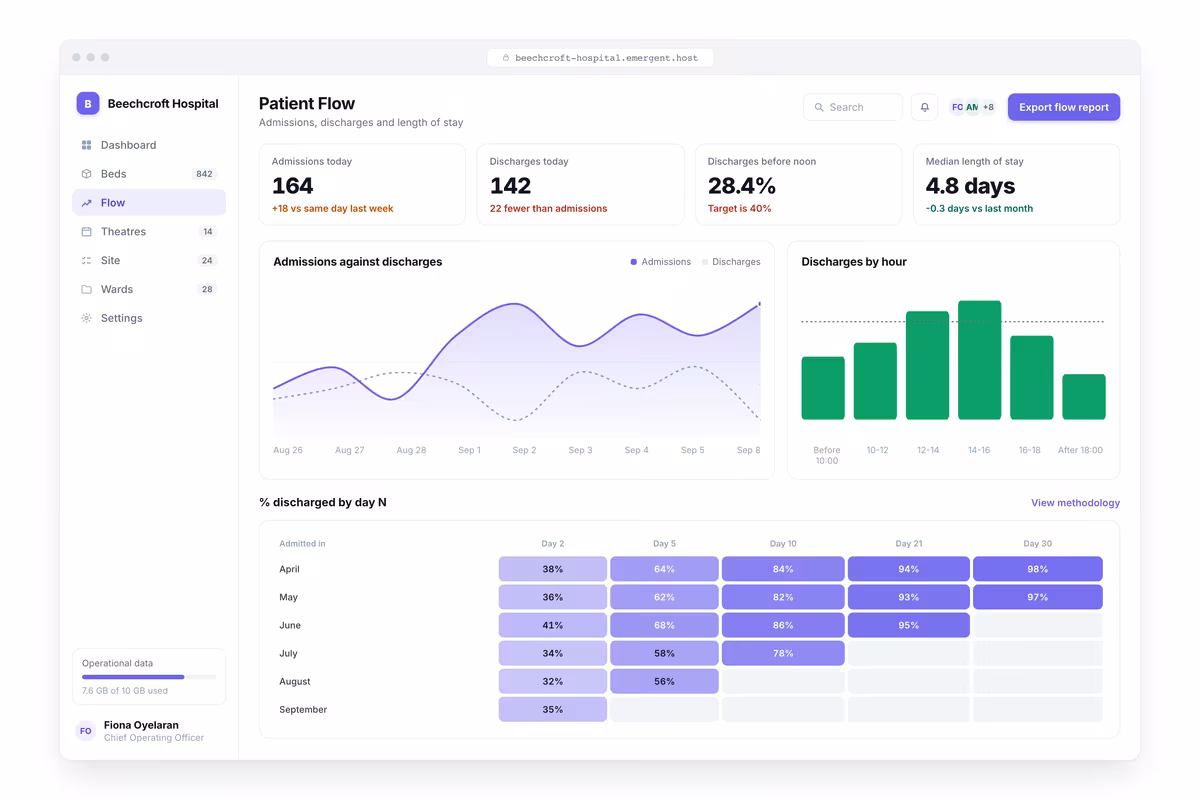Click the 14-16 discharges bar
The image size is (1200, 800).
click(979, 360)
